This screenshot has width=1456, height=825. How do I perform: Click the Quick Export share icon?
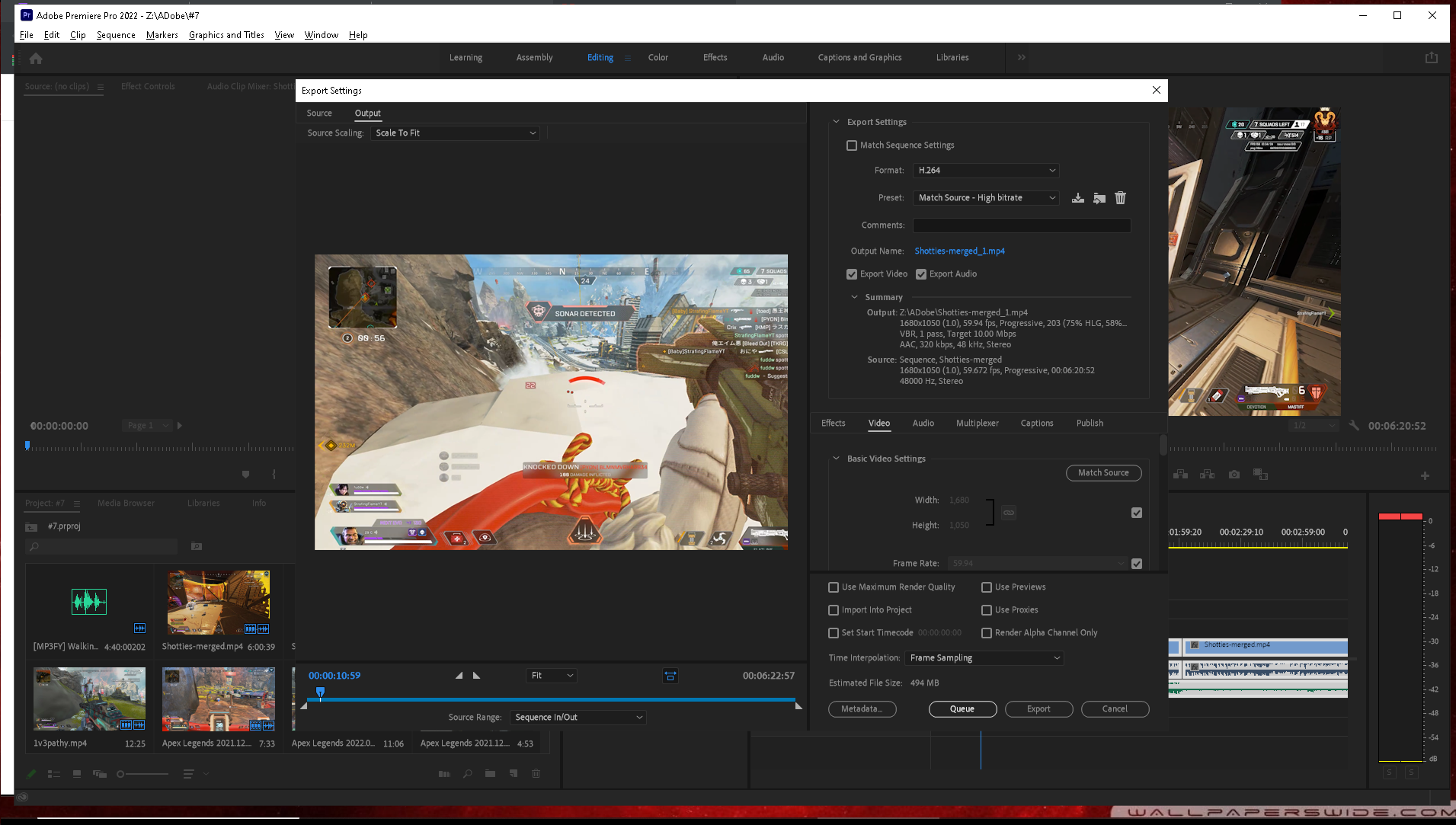[x=1432, y=58]
